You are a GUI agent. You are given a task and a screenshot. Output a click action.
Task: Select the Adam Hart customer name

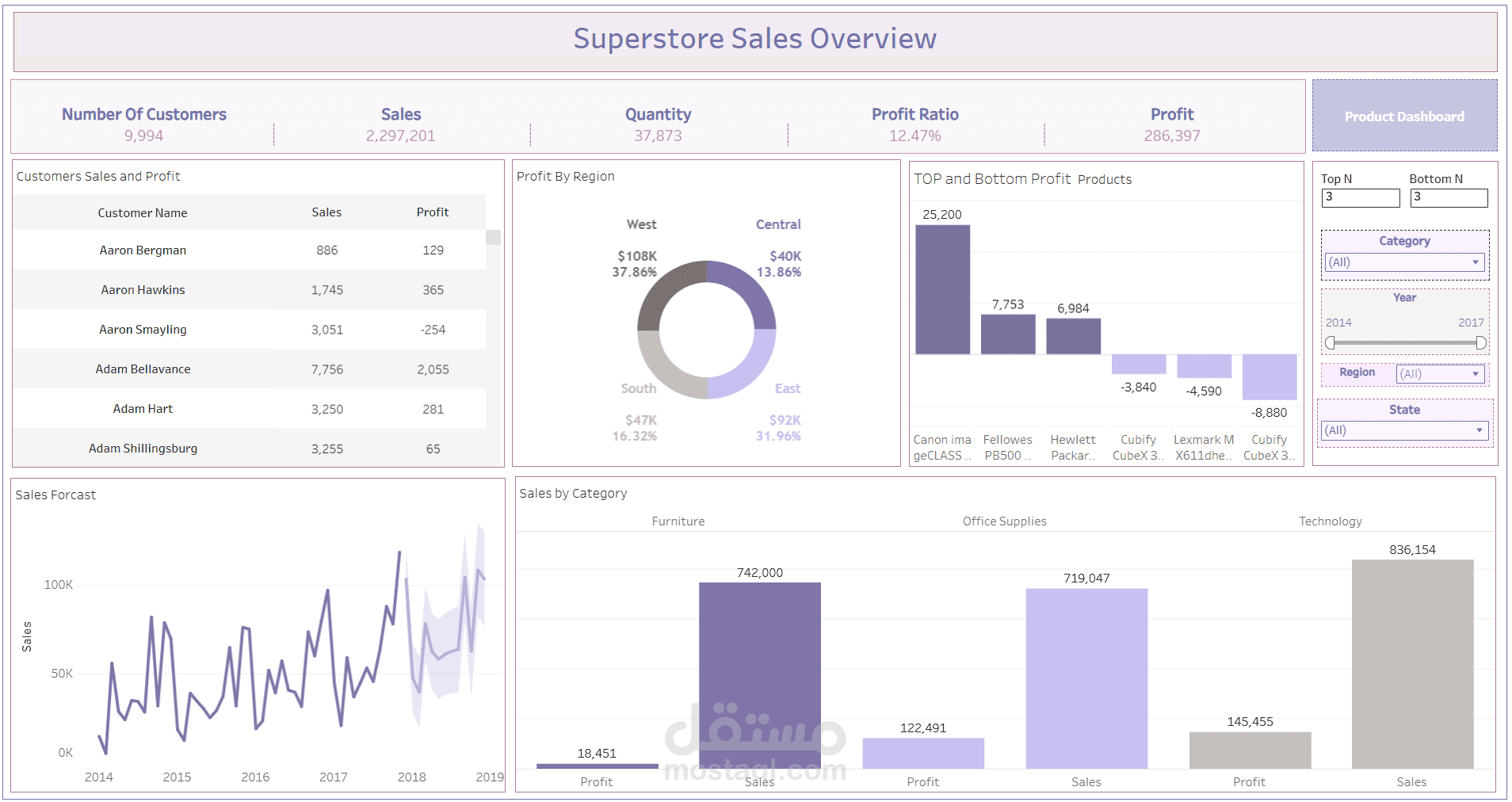point(143,408)
